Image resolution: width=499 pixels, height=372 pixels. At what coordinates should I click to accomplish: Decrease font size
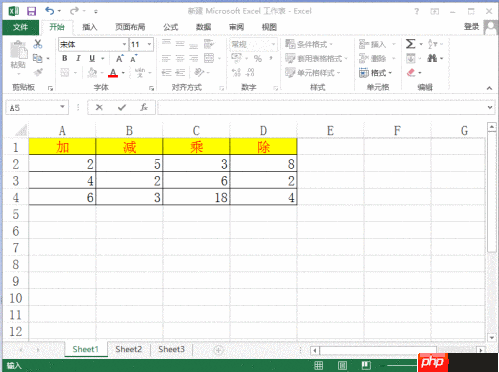pos(133,59)
